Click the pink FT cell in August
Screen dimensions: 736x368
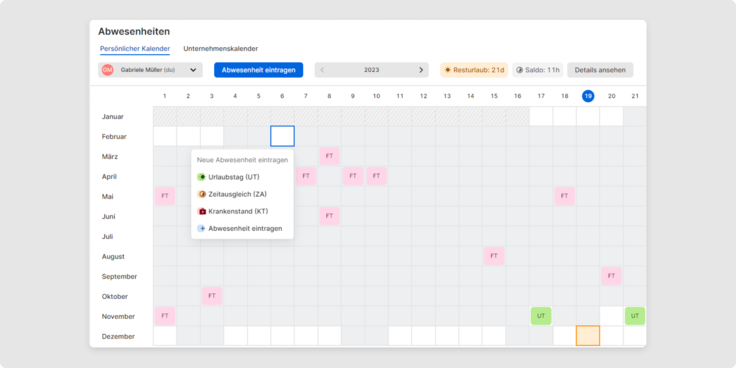(494, 256)
